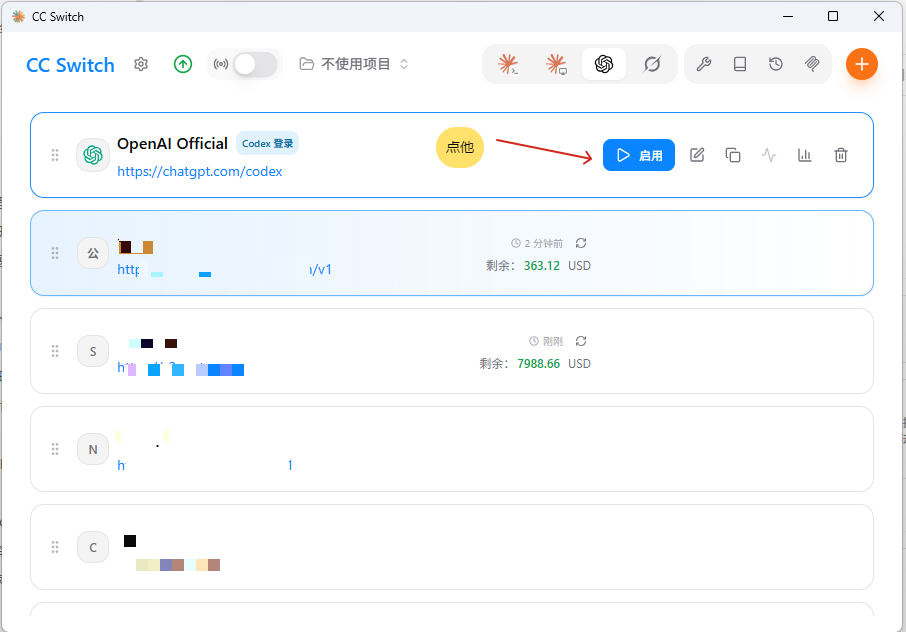Minimize the CC Switch window

788,16
